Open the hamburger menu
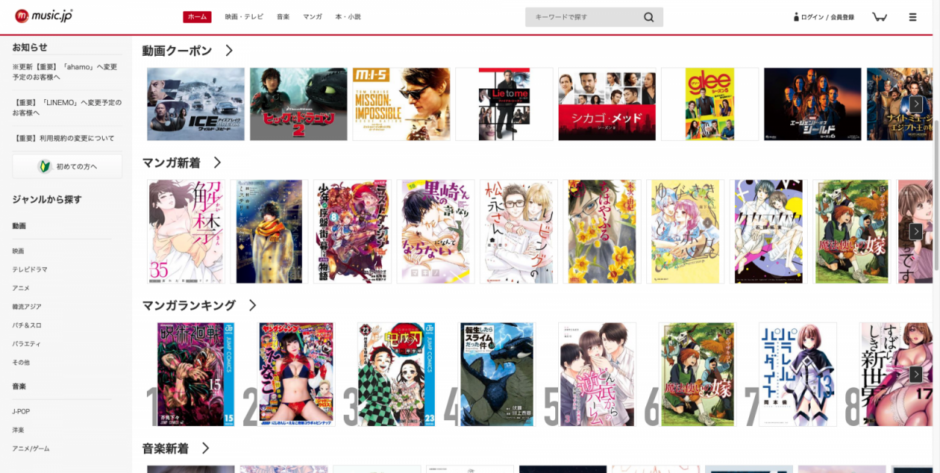The width and height of the screenshot is (940, 473). point(912,17)
